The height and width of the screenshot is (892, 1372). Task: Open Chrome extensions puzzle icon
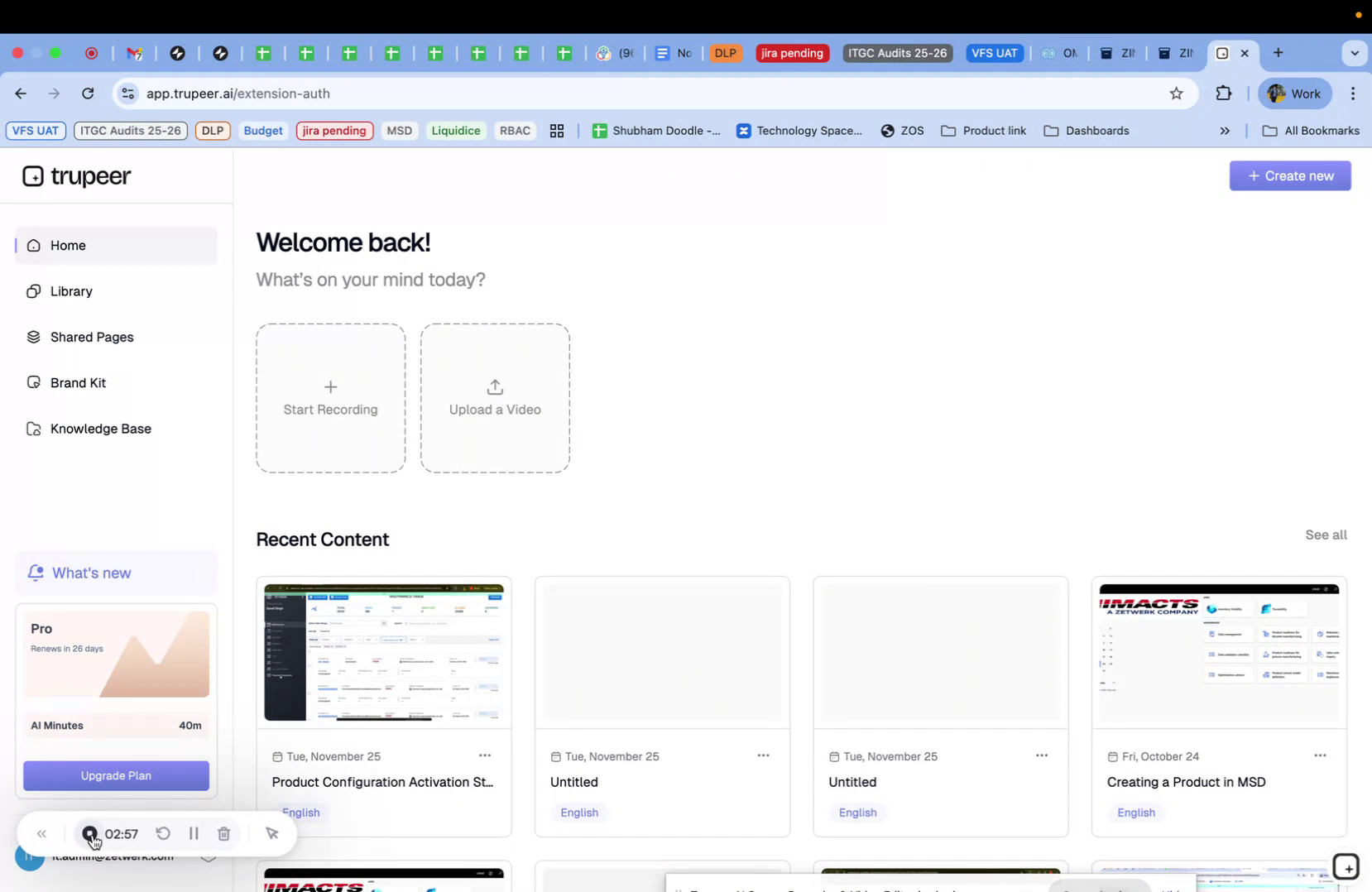click(x=1224, y=94)
